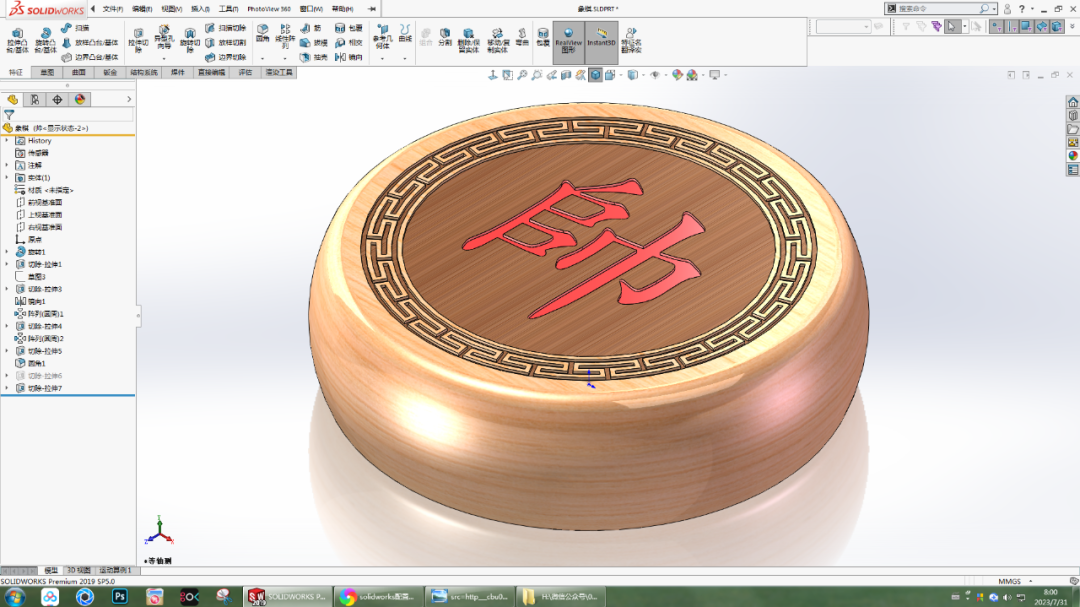Expand the 切除-拉伸1 feature
The height and width of the screenshot is (607, 1080).
pyautogui.click(x=7, y=265)
